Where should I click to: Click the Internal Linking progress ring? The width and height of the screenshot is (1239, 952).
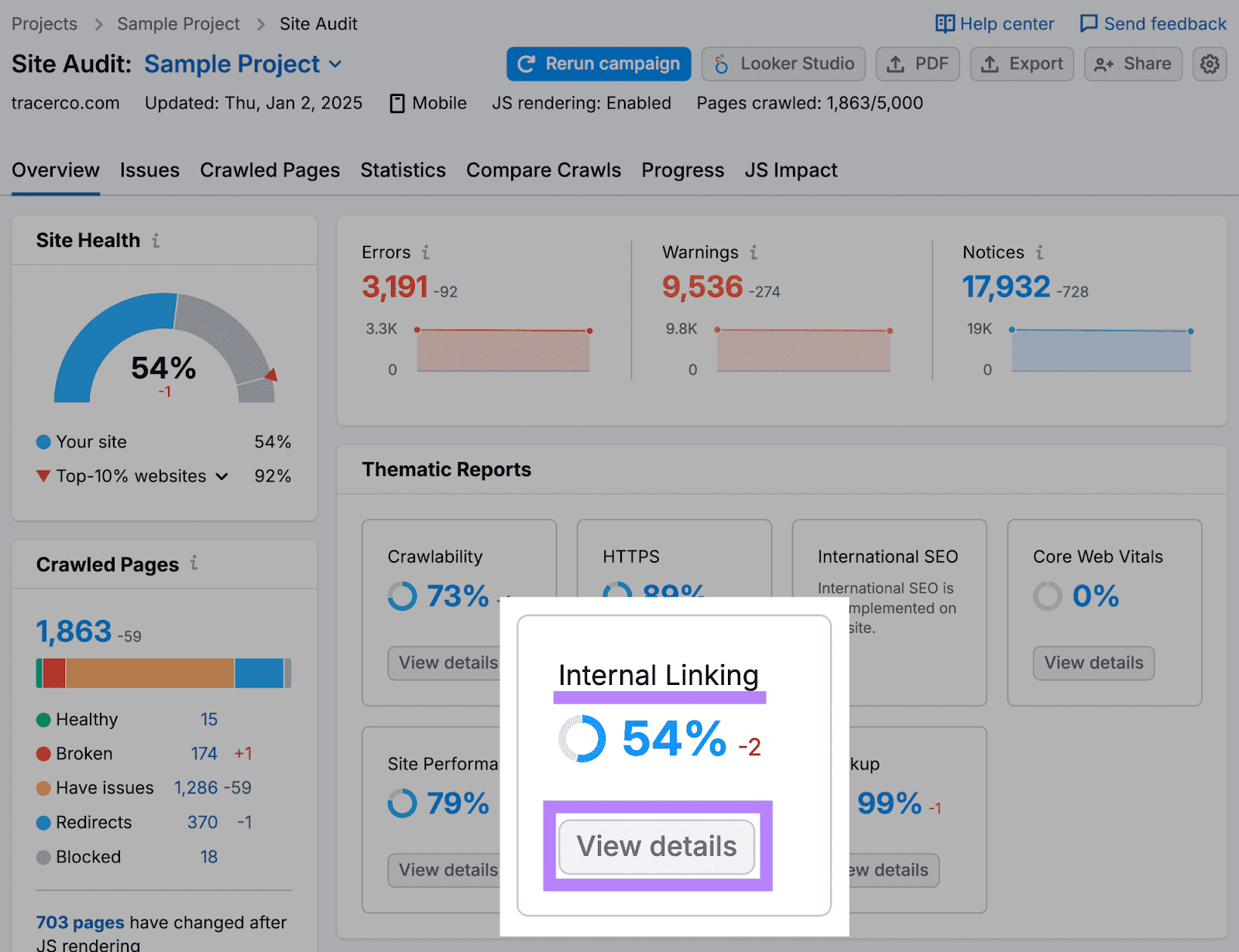(x=582, y=738)
